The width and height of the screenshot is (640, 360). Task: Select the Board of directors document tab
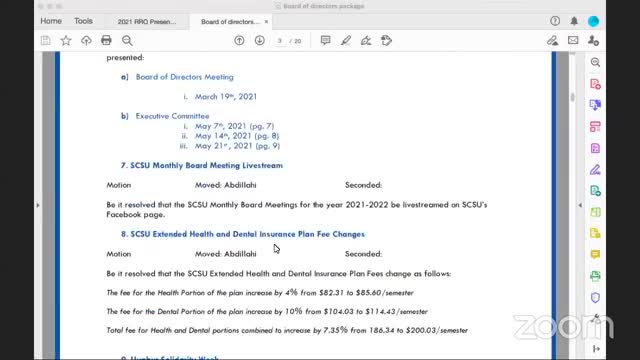pyautogui.click(x=230, y=22)
